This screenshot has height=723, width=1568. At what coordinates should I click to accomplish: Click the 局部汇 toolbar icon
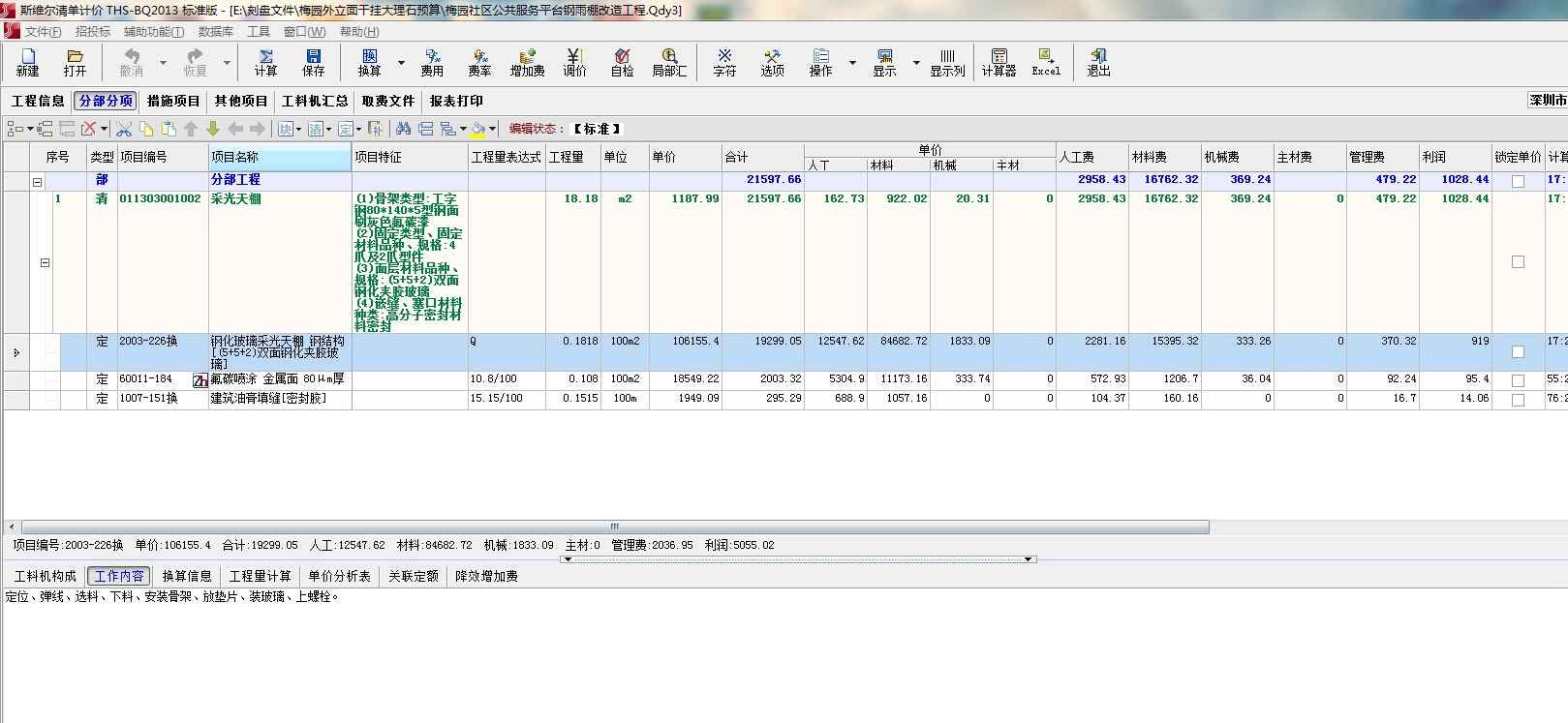(669, 63)
